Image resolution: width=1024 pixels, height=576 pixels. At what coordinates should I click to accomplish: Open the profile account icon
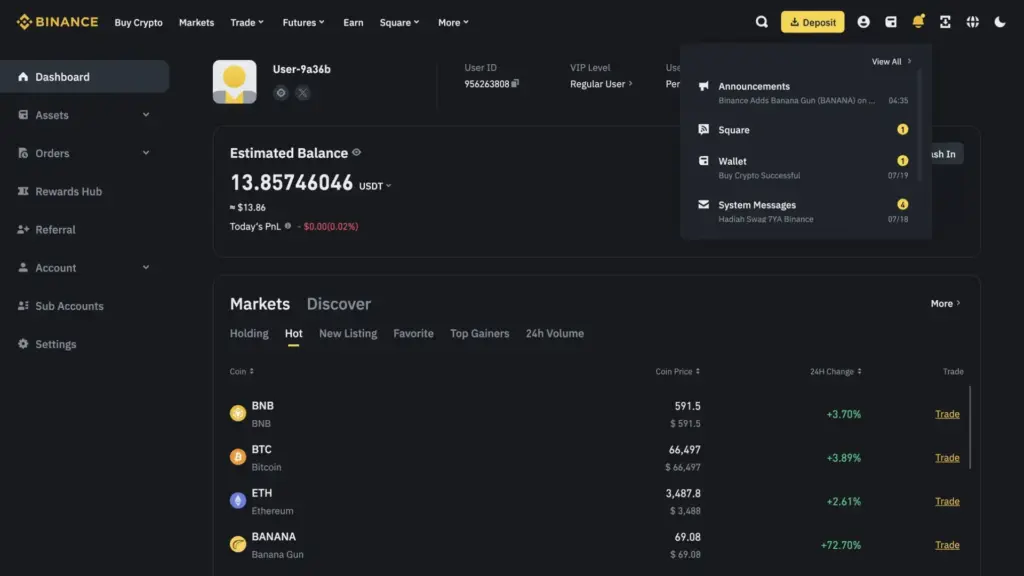[x=865, y=21]
